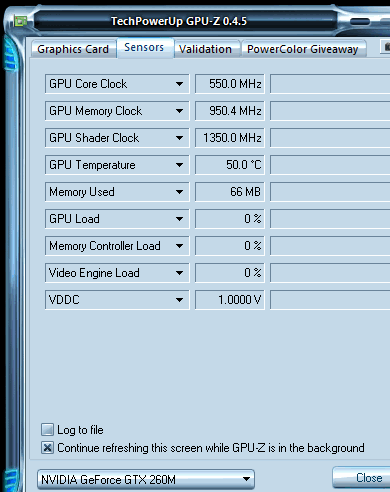Click the GPU-Z app icon in title bar
This screenshot has height=492, width=390.
(x=21, y=22)
